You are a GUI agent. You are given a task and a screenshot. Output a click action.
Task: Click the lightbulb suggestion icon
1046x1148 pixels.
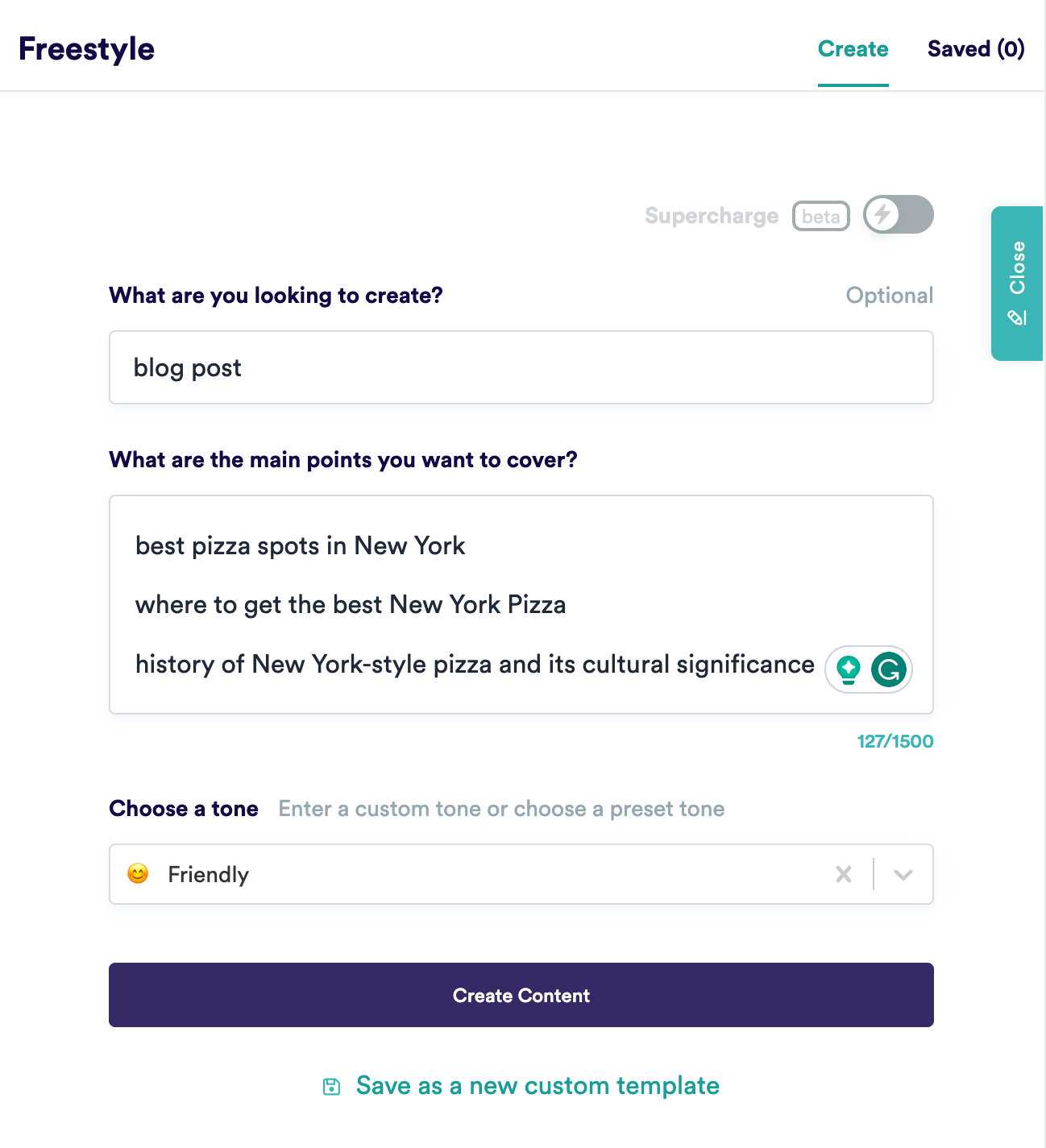(x=849, y=669)
